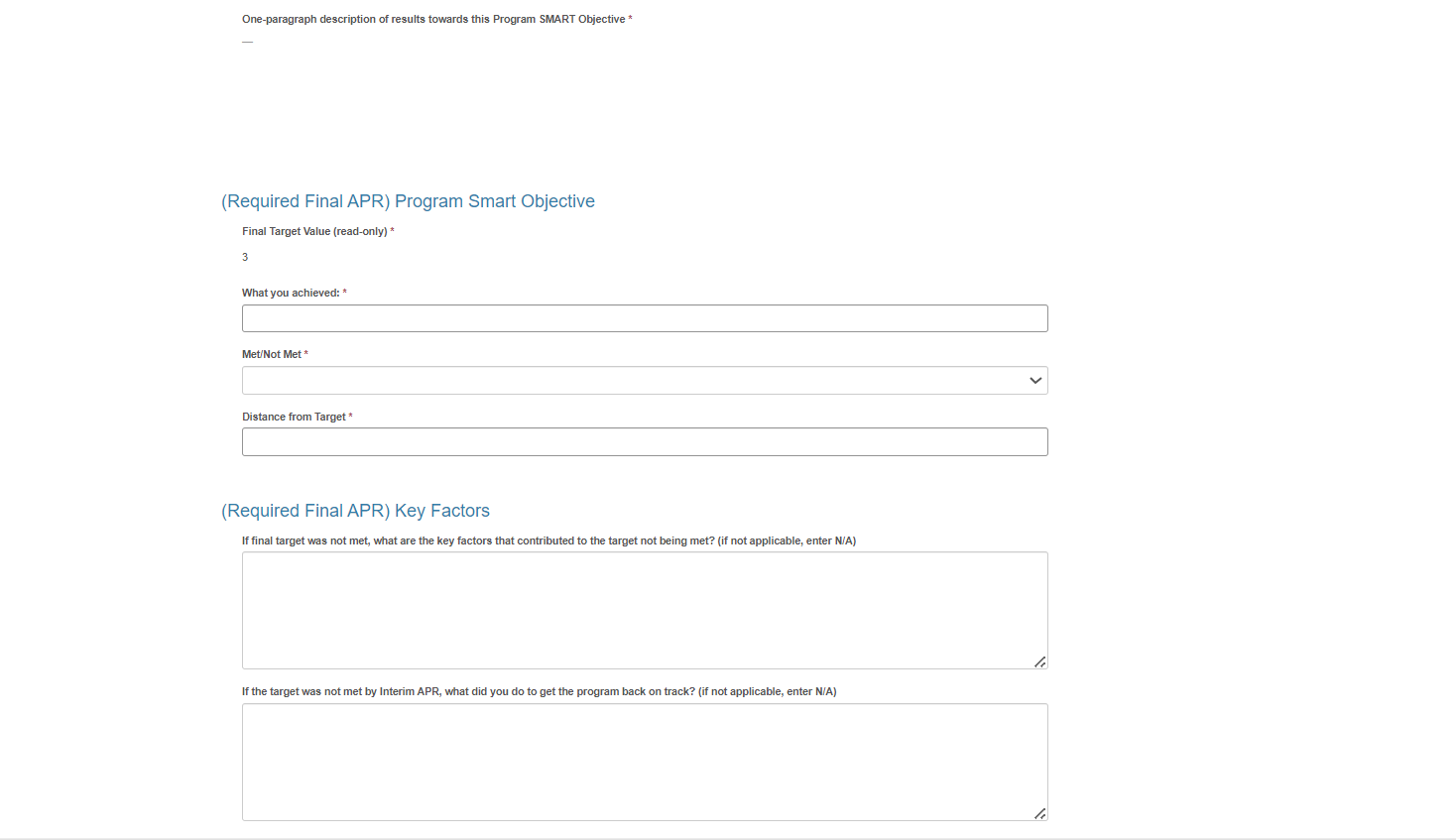Click the dash under the results description
Viewport: 1456px width, 840px height.
point(247,42)
